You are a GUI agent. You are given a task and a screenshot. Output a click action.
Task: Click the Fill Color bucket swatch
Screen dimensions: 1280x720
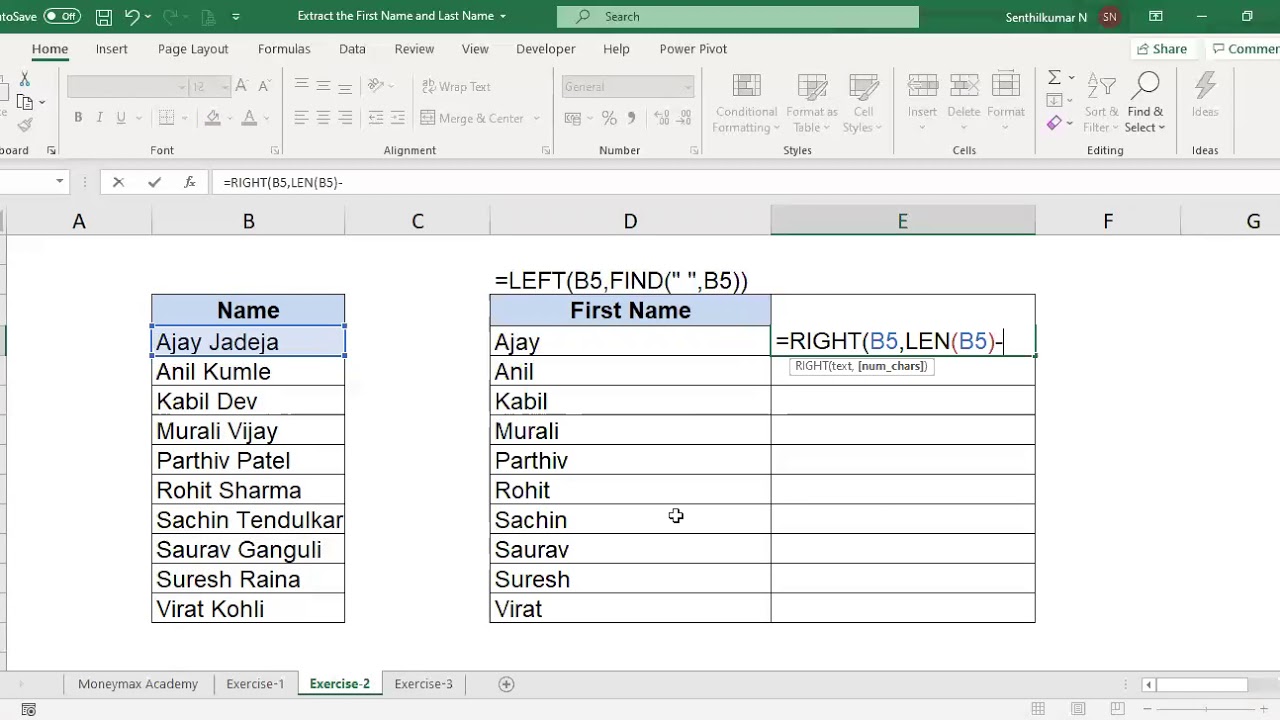tap(212, 118)
